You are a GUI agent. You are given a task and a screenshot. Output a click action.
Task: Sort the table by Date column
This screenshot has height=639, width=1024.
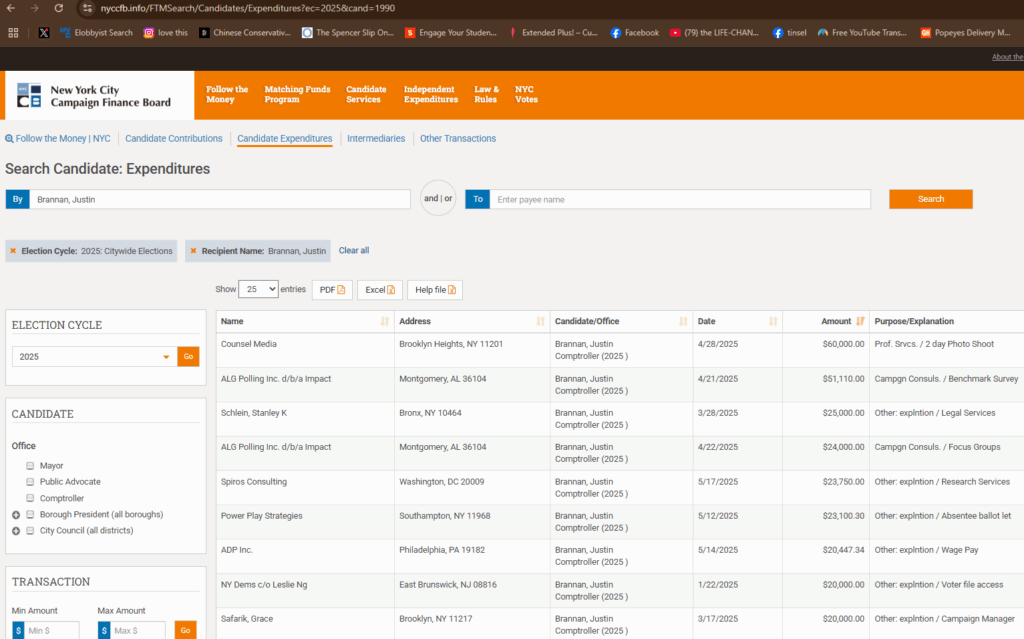click(773, 321)
